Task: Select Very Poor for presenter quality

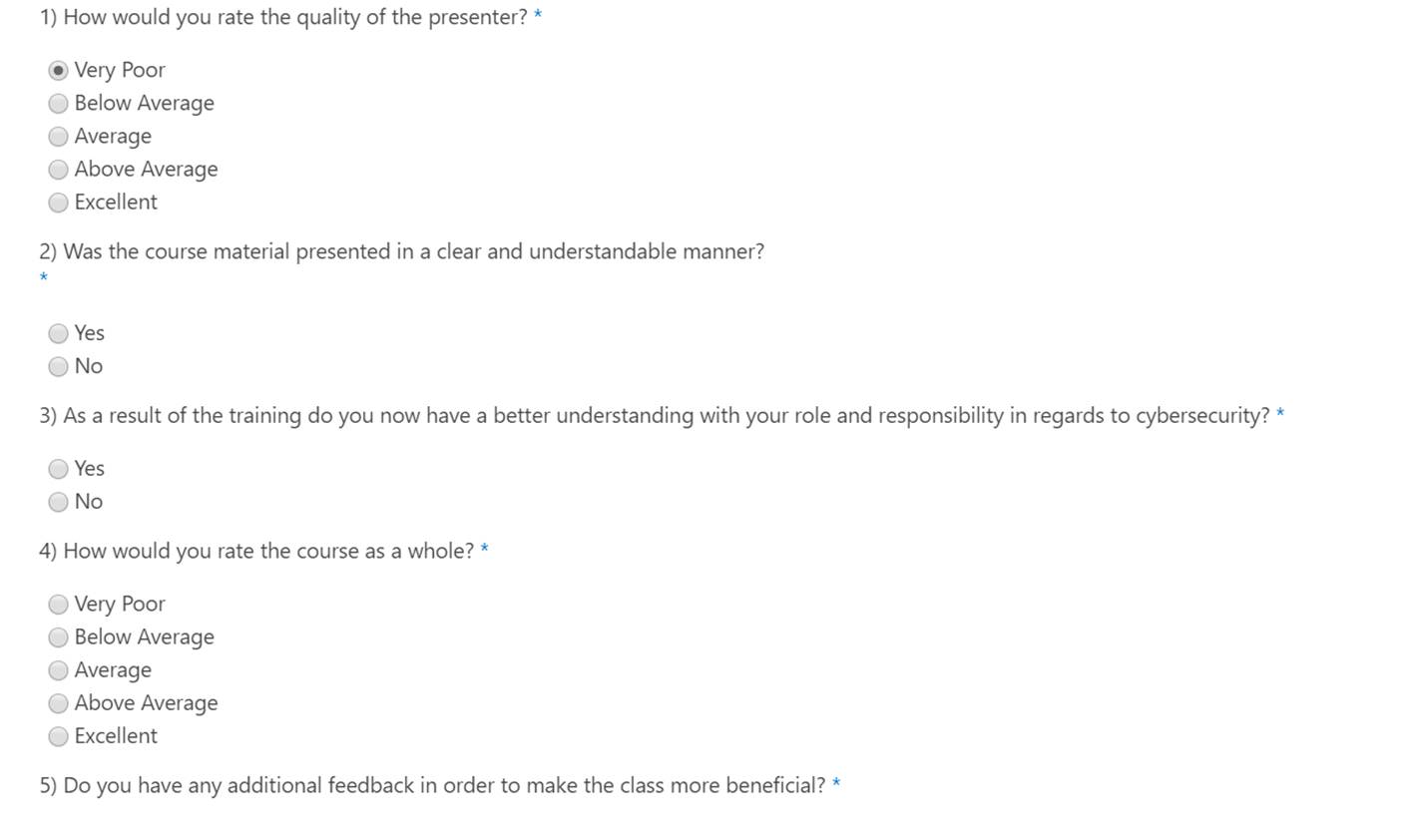Action: coord(58,70)
